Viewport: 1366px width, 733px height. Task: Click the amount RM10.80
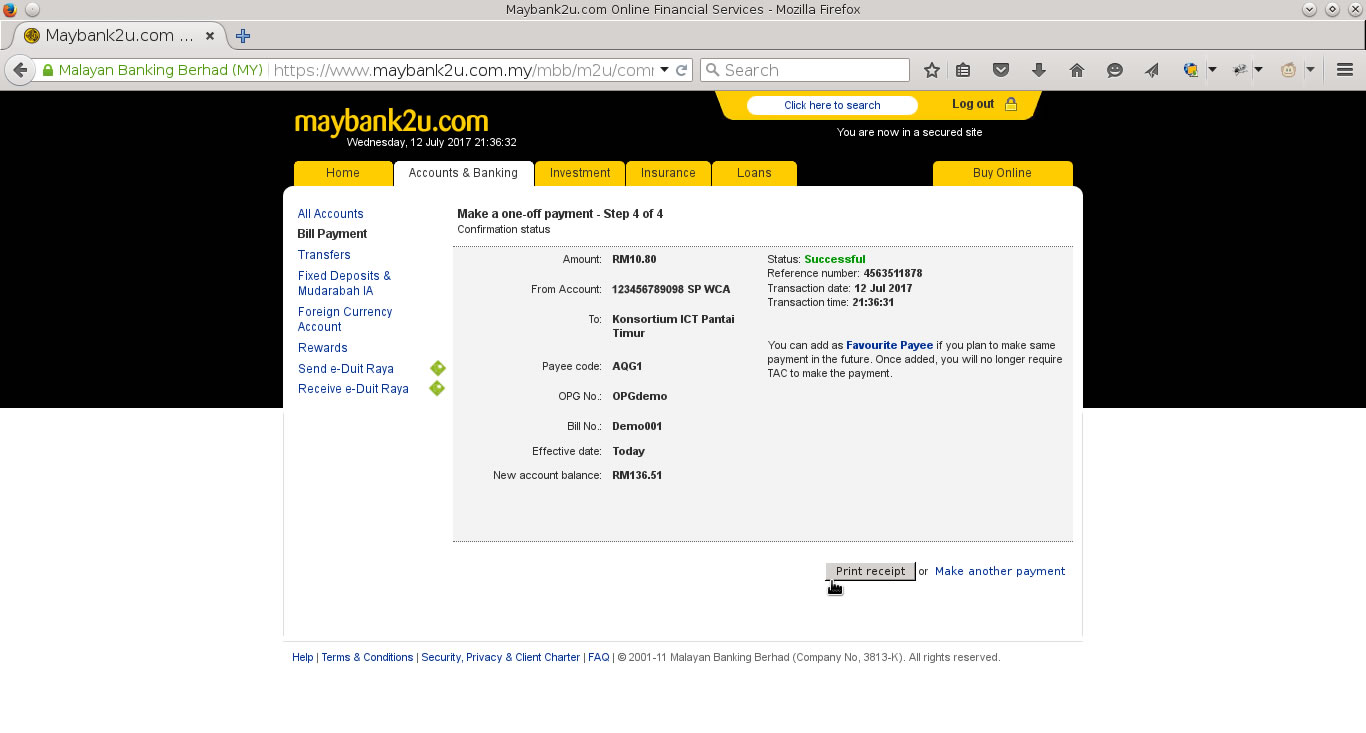[x=634, y=259]
